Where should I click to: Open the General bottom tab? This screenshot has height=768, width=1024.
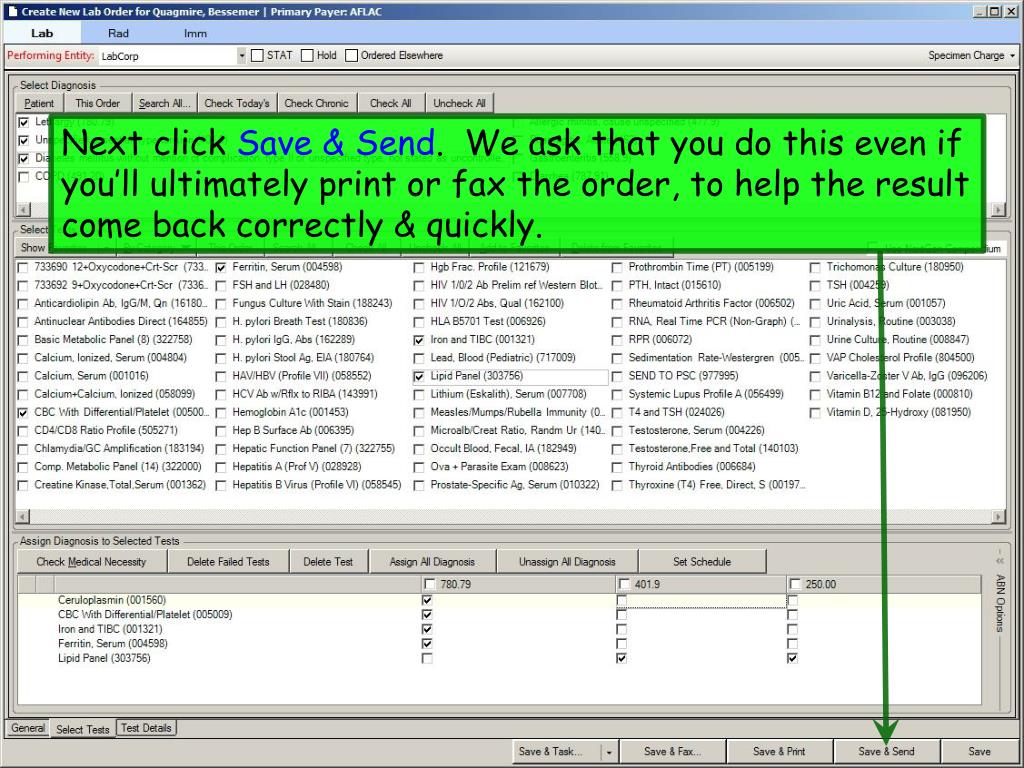point(28,728)
